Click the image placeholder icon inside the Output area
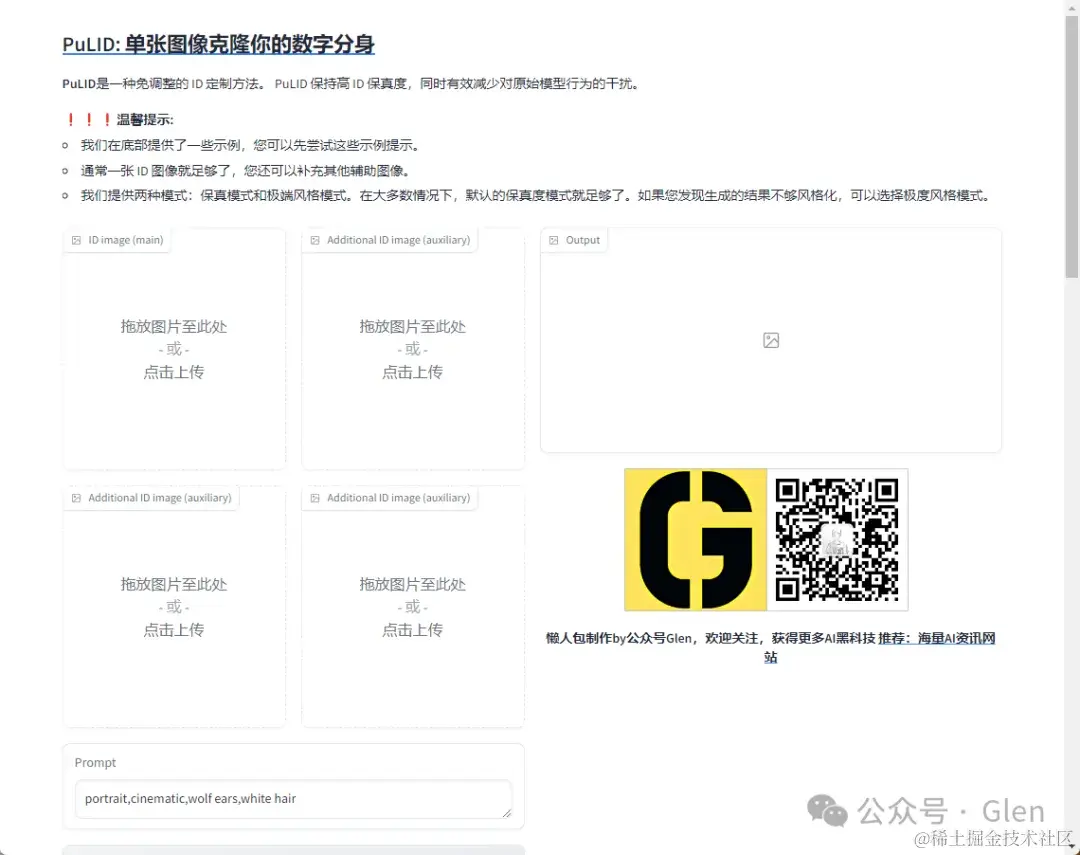The width and height of the screenshot is (1080, 855). click(x=770, y=340)
